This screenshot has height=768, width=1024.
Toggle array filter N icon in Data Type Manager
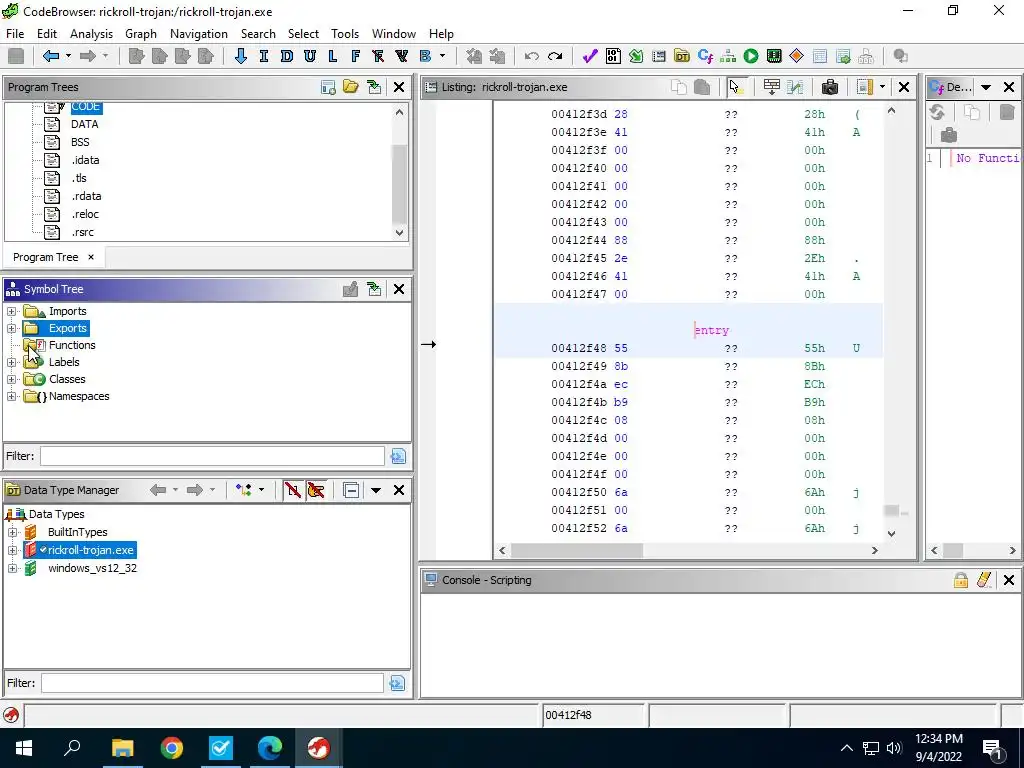pyautogui.click(x=293, y=490)
